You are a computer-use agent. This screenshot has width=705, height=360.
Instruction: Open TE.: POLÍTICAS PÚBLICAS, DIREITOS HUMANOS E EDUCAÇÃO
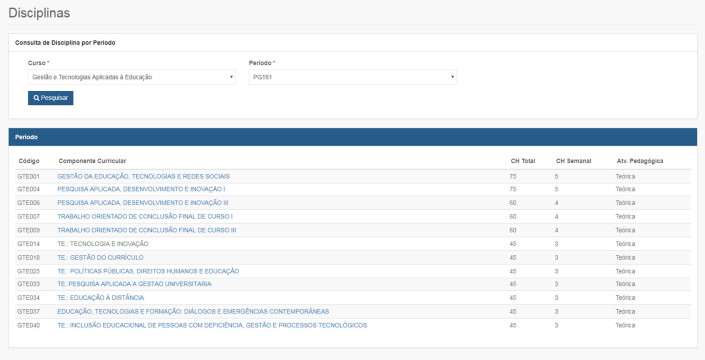pos(148,271)
